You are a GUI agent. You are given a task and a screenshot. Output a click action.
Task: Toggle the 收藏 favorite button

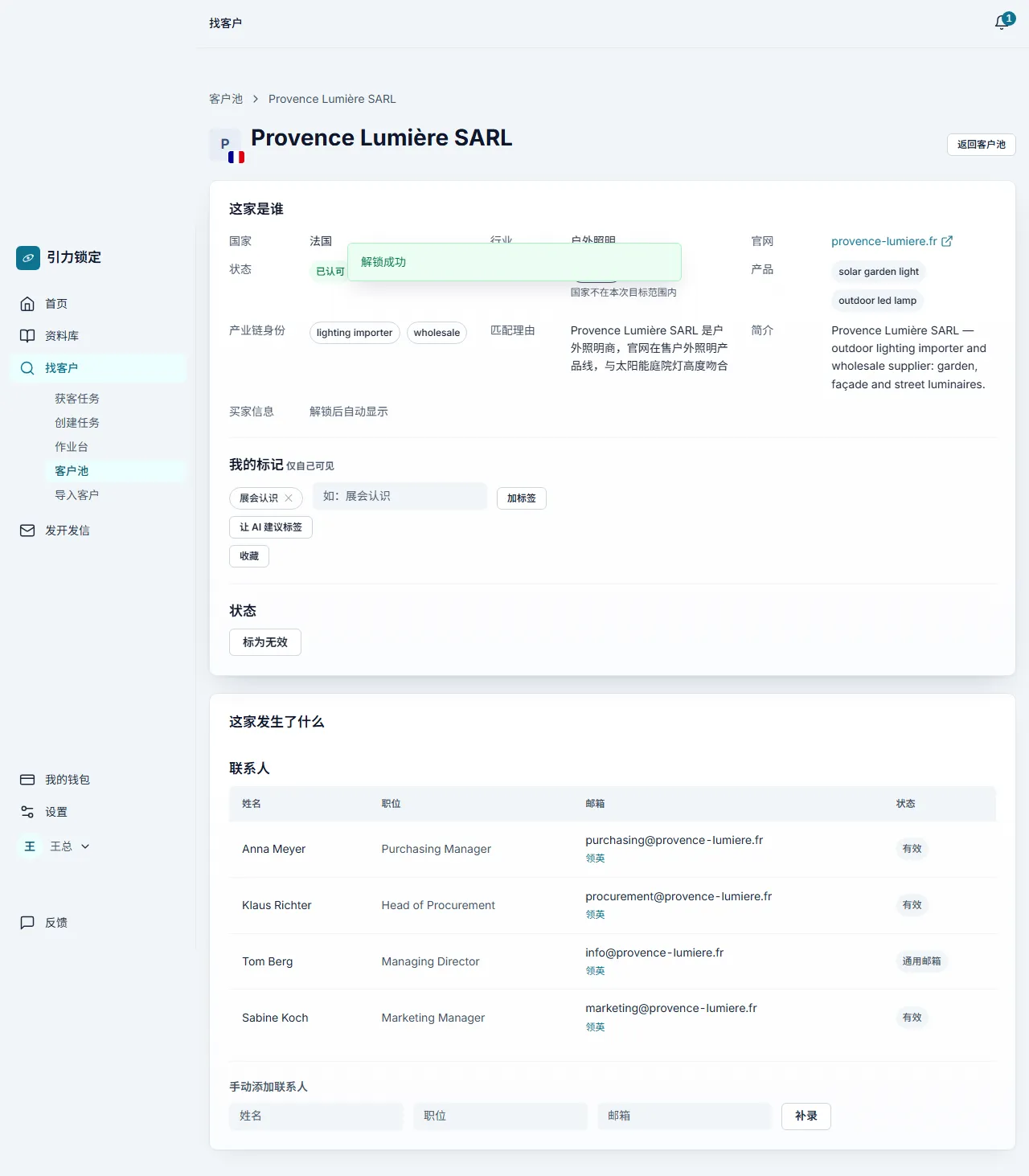point(249,556)
